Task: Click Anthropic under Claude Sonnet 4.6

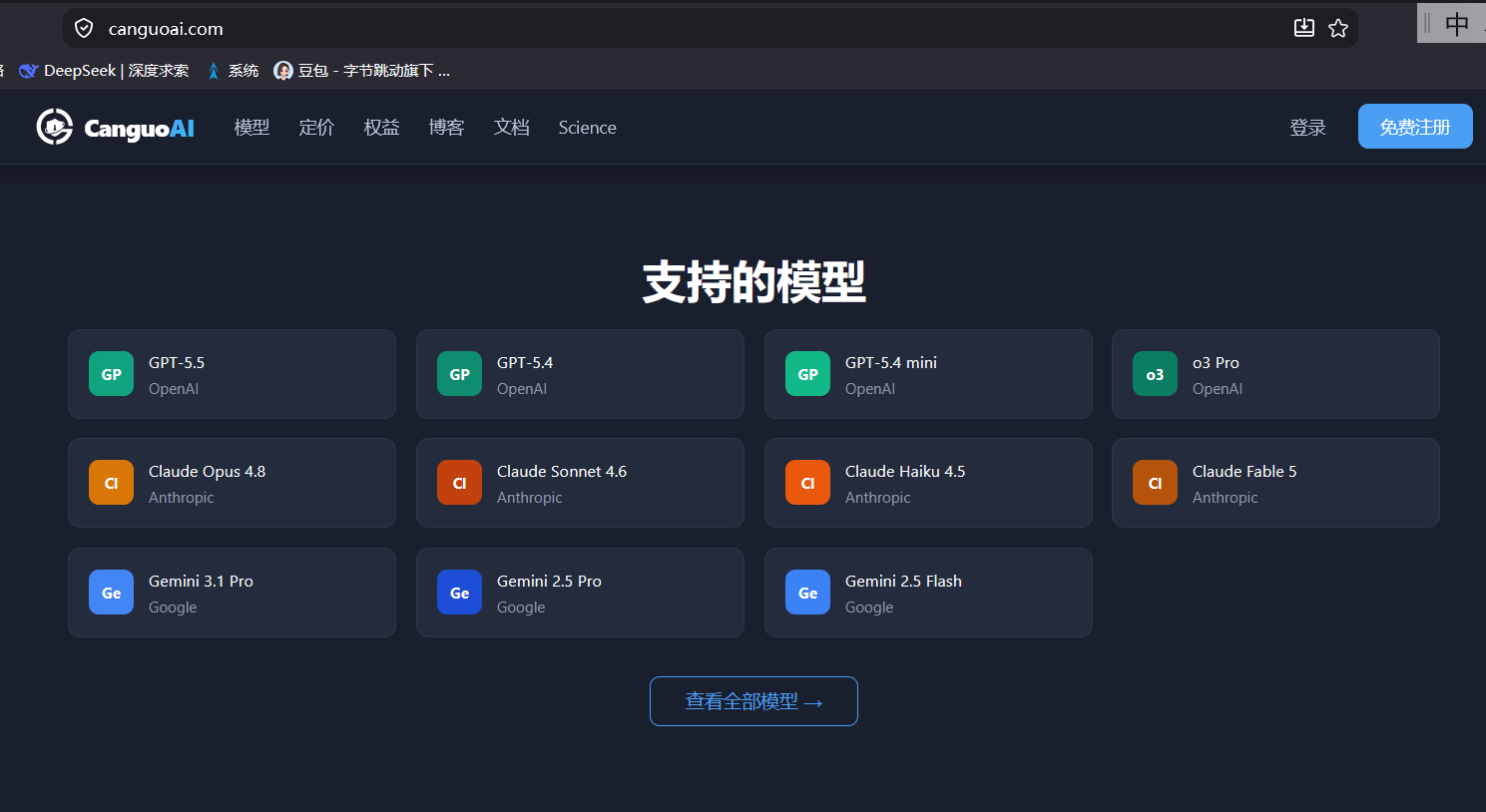Action: point(529,498)
